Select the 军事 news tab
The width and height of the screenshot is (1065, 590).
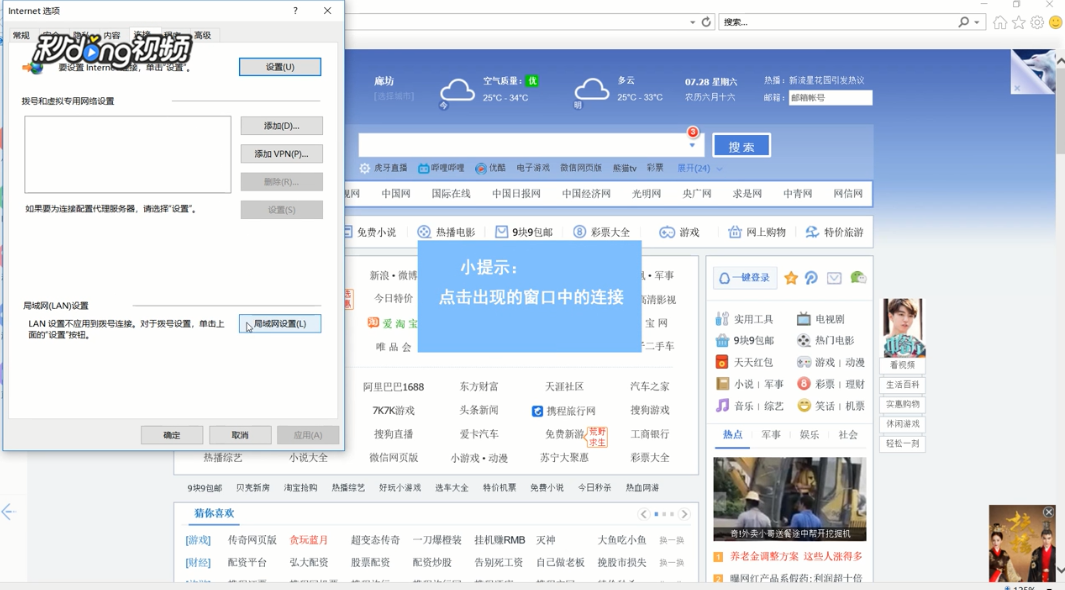[x=771, y=435]
